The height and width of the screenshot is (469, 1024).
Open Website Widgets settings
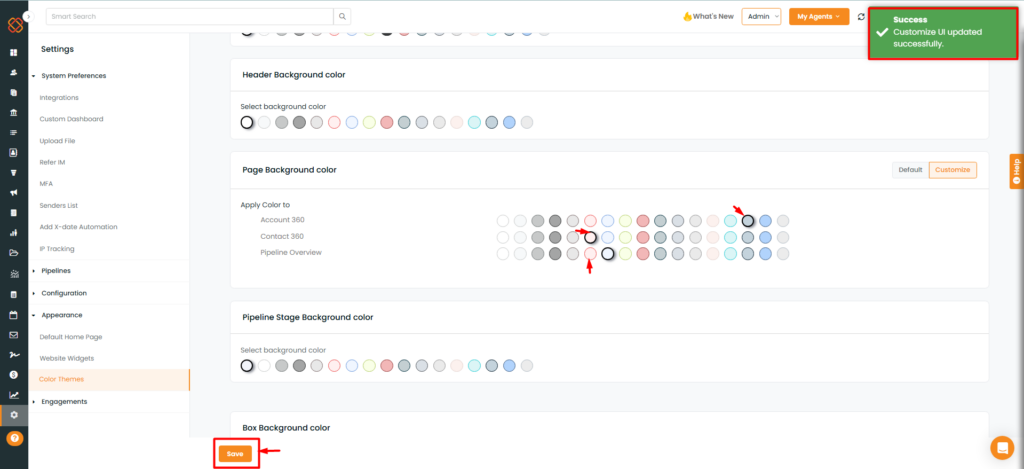point(67,359)
